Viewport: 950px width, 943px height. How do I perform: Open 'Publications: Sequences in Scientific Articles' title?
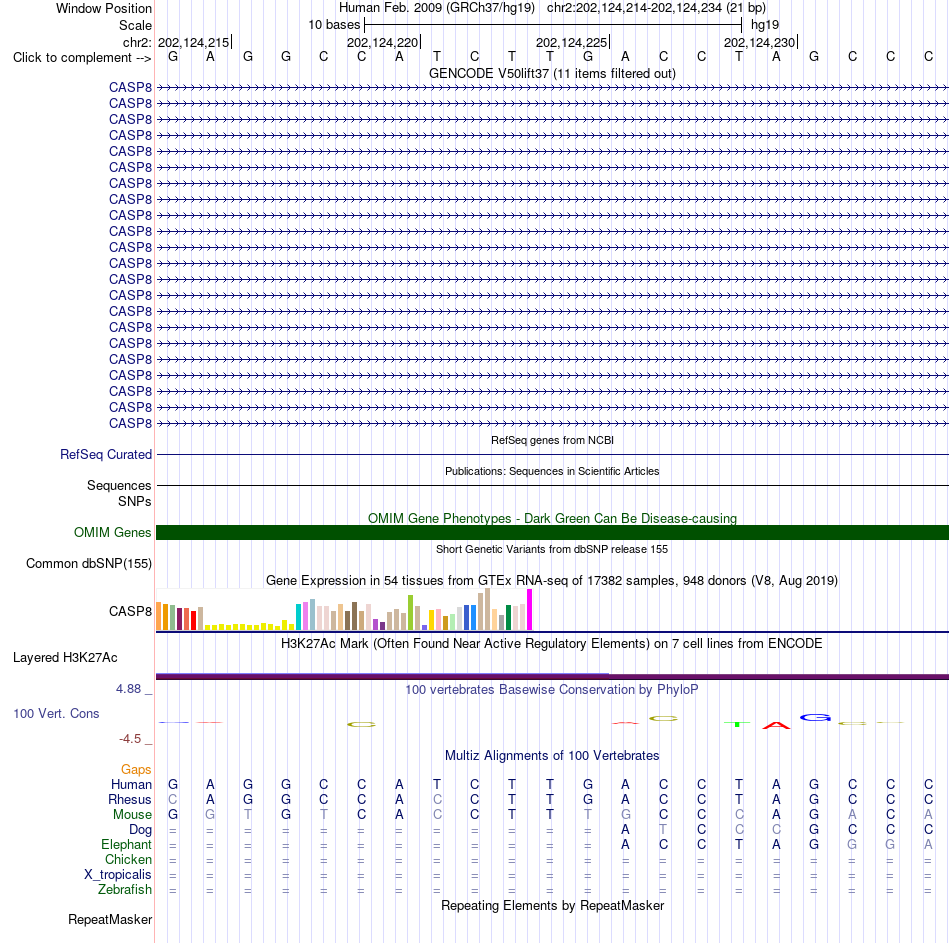tap(552, 471)
